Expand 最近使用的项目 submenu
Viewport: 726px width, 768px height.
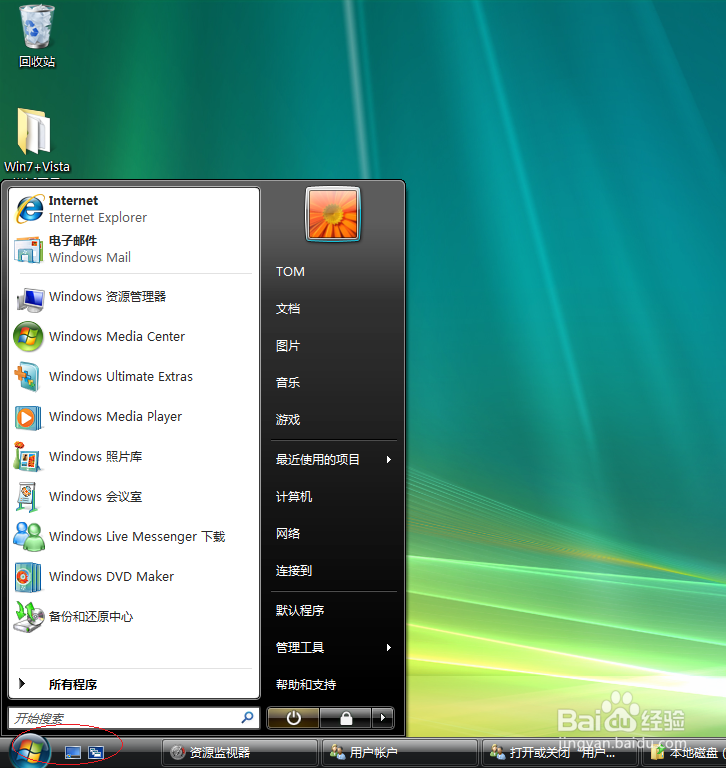click(x=334, y=459)
